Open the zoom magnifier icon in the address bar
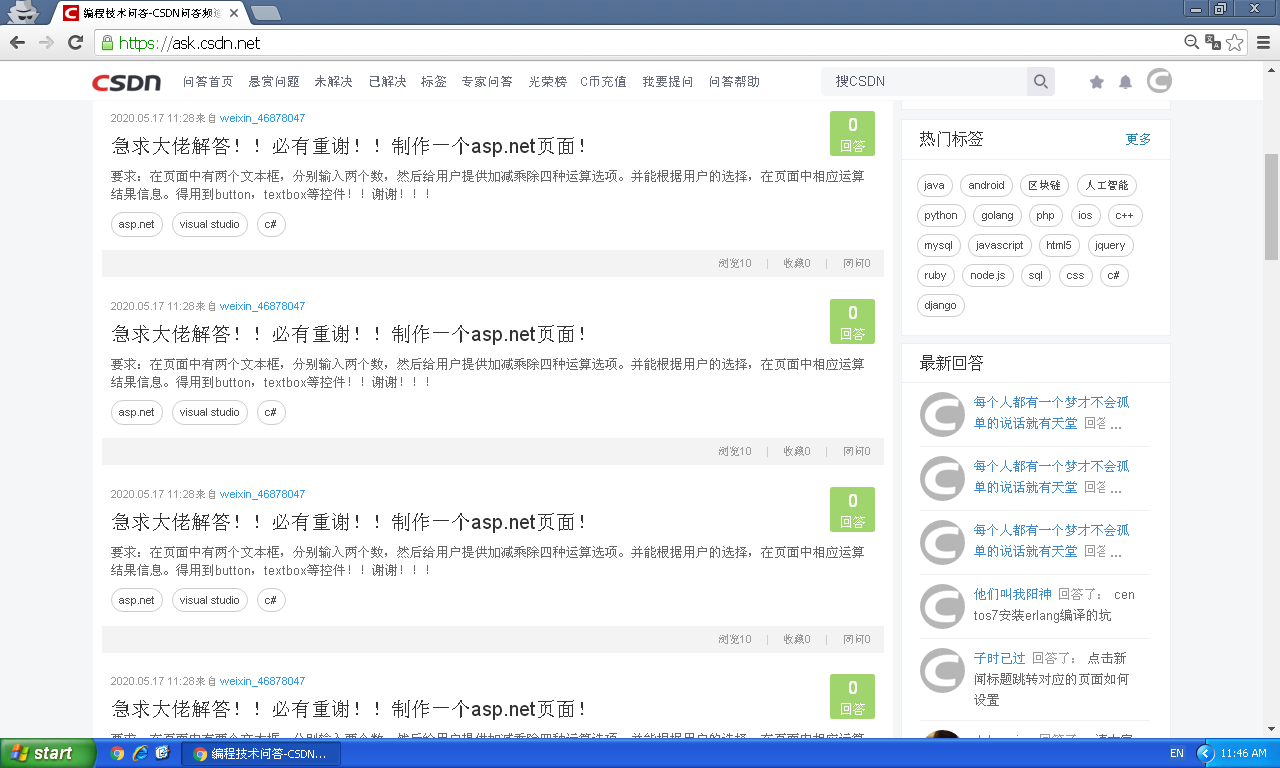Image resolution: width=1280 pixels, height=768 pixels. (x=1191, y=42)
